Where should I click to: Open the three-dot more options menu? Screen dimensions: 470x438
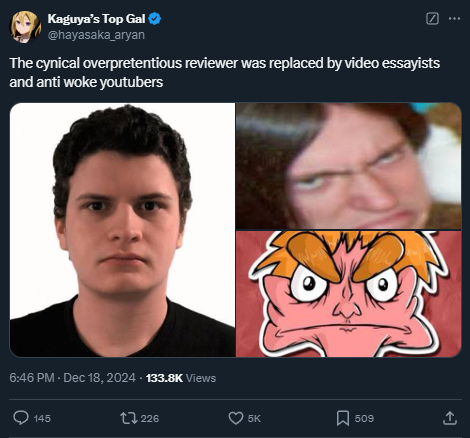[454, 19]
